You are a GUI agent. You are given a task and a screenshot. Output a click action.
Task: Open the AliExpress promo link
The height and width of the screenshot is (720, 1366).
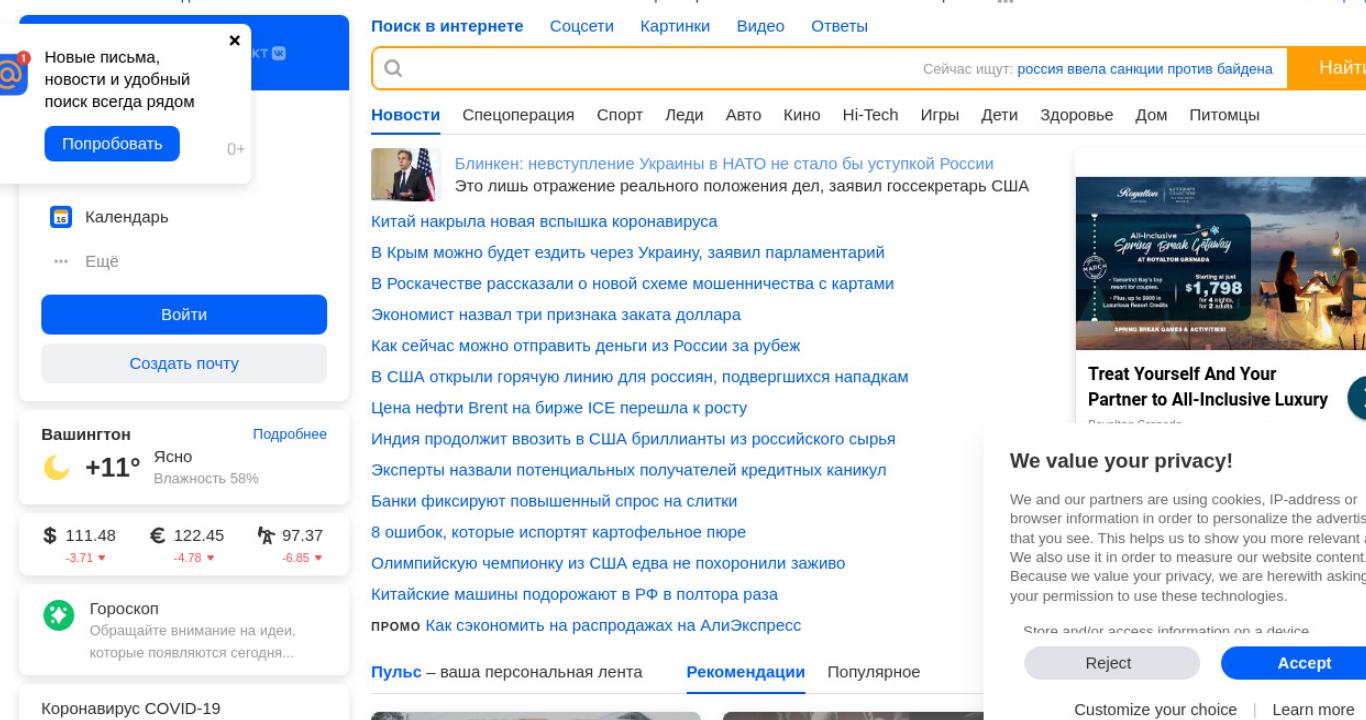pos(613,625)
